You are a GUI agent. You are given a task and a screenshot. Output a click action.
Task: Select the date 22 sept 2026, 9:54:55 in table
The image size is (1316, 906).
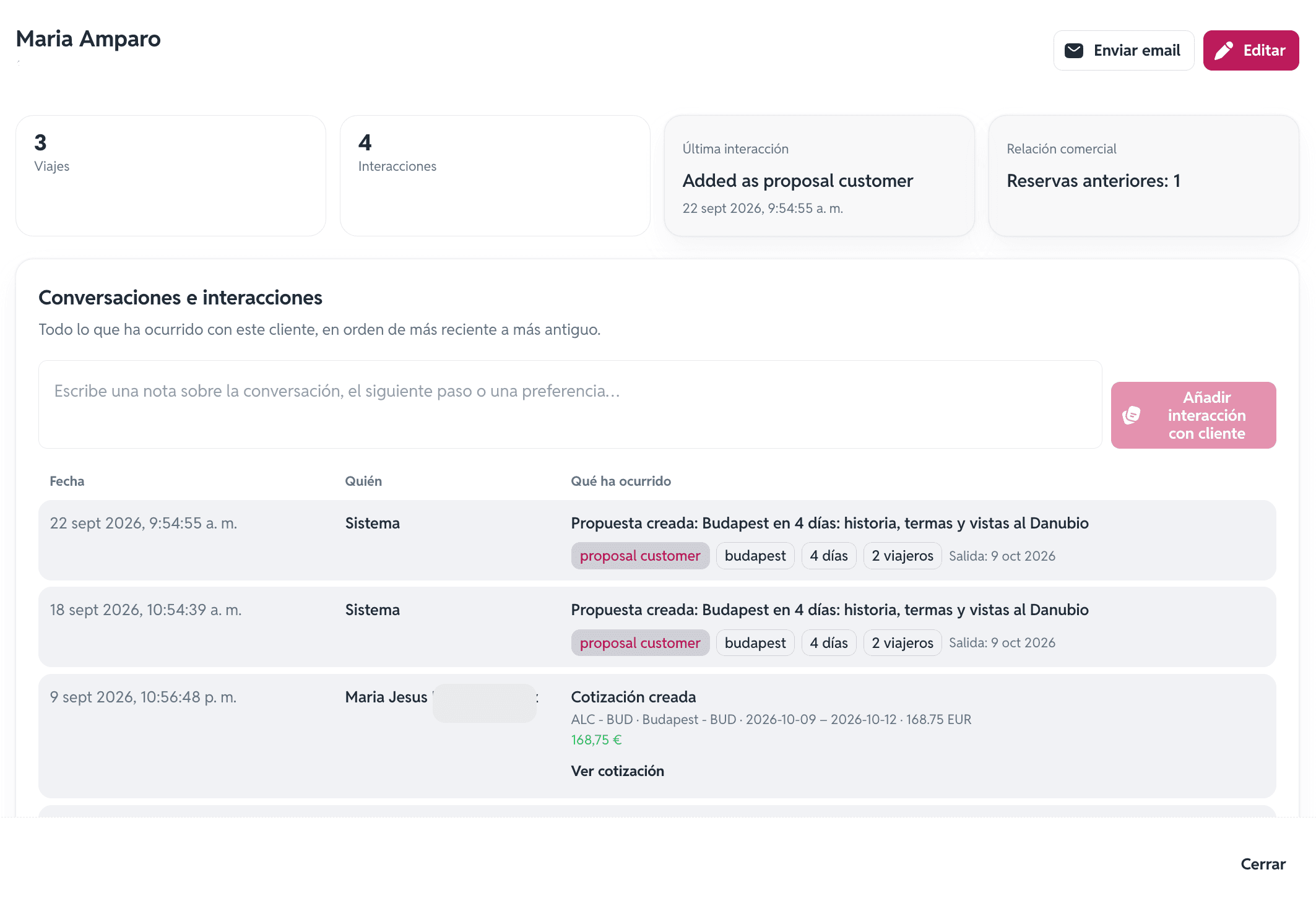tap(144, 524)
